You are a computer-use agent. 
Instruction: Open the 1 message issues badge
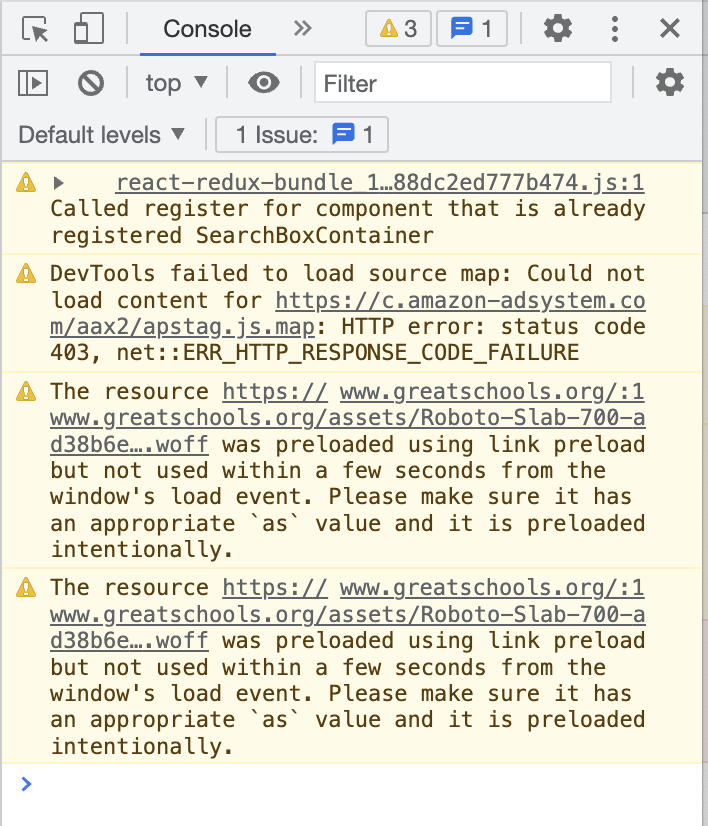(472, 28)
